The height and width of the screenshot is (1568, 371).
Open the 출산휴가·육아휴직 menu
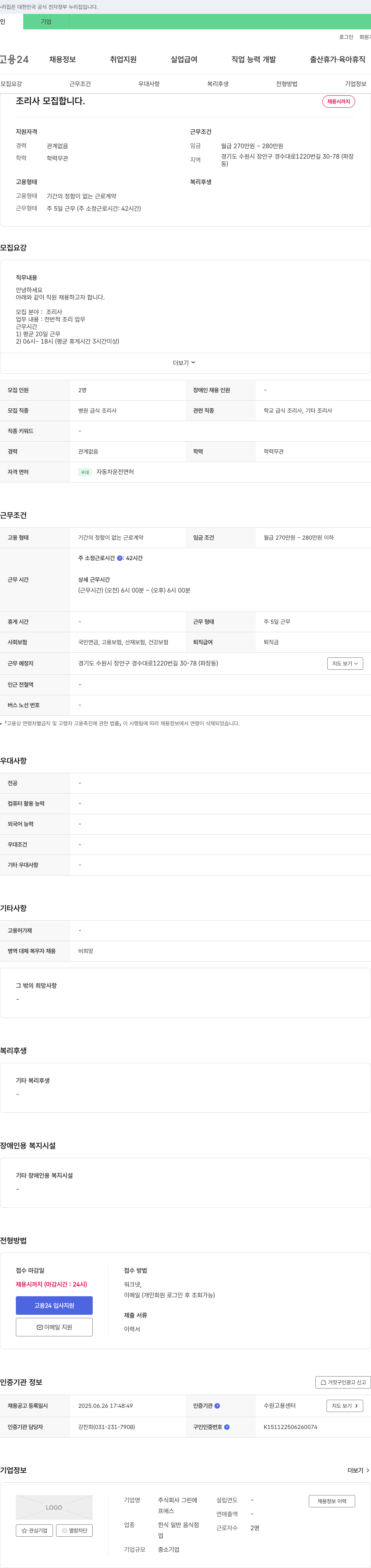pyautogui.click(x=337, y=59)
